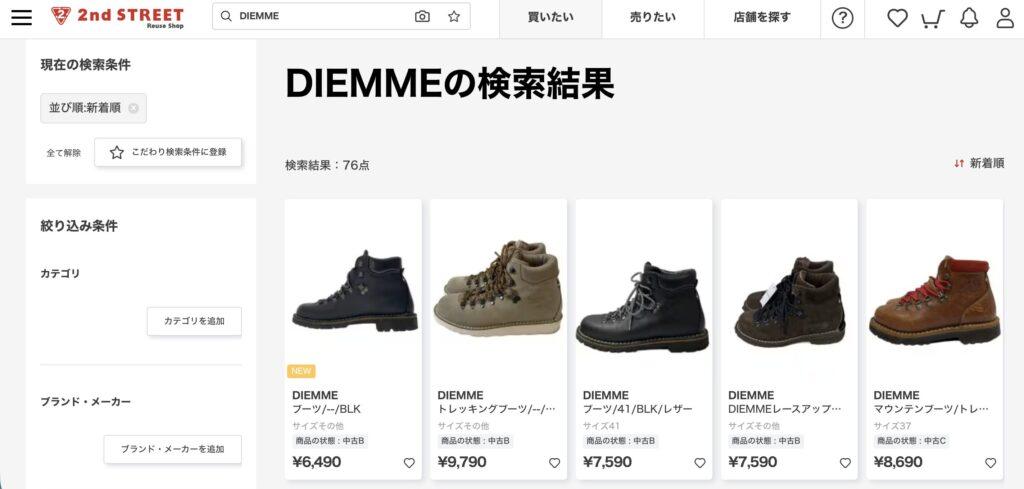Select the 買いたい tab
This screenshot has height=489, width=1024.
(551, 18)
